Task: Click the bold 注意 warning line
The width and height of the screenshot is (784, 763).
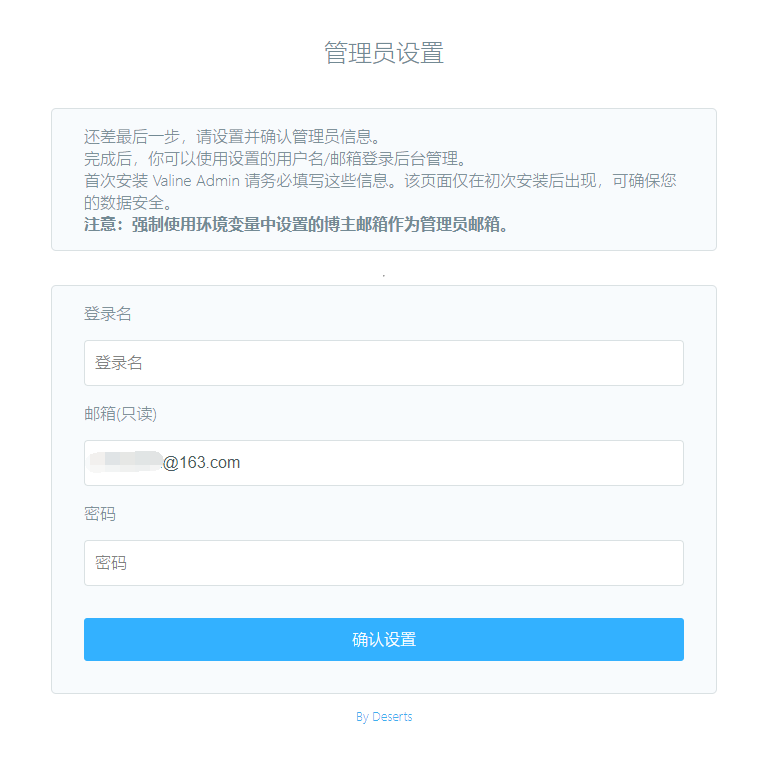Action: [x=297, y=224]
